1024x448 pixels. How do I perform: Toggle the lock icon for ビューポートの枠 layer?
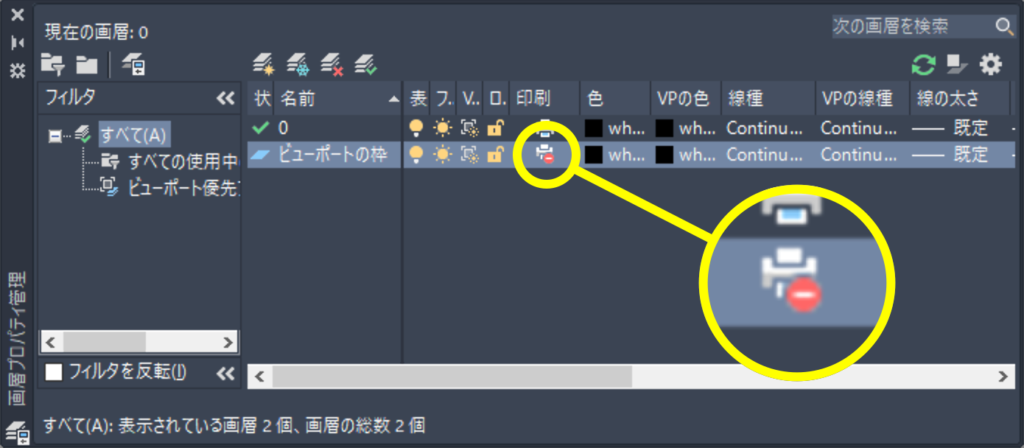496,154
